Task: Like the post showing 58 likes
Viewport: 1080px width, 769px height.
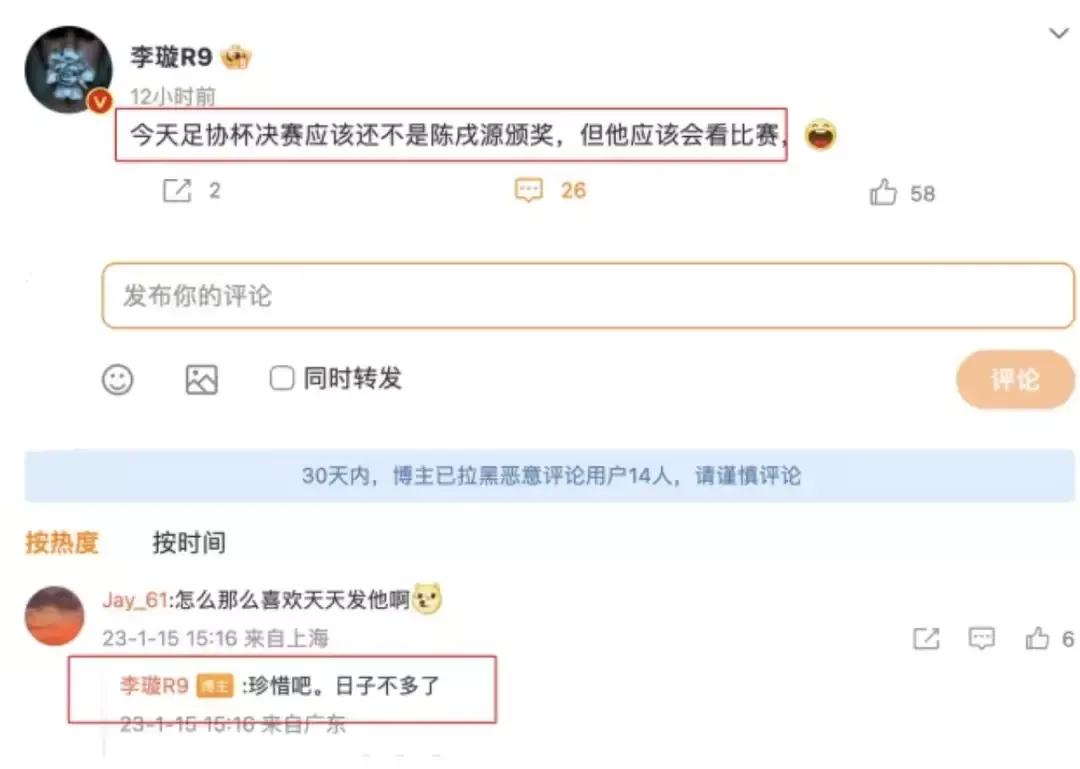Action: click(x=883, y=193)
